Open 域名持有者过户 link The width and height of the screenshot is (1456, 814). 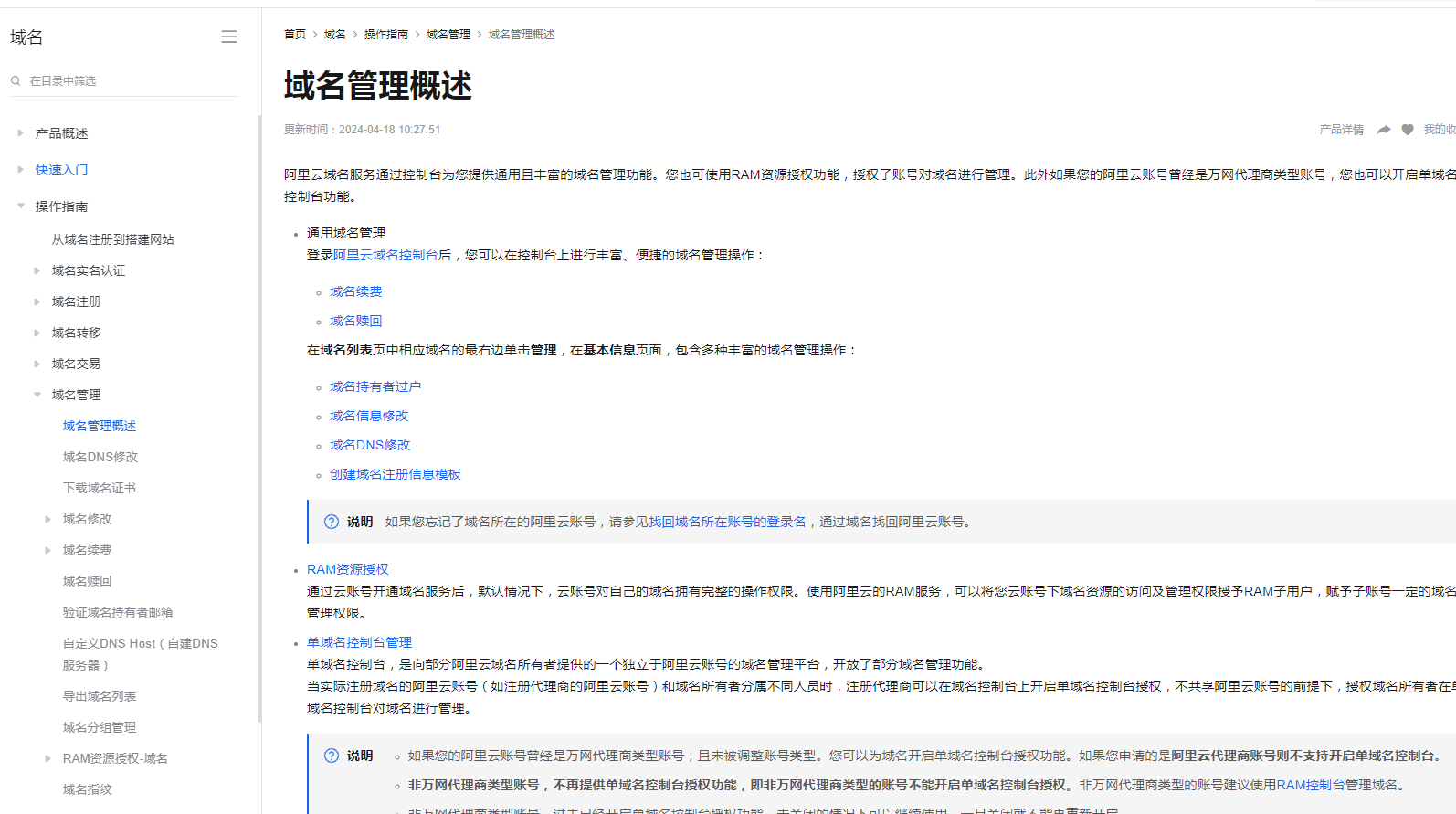[375, 386]
